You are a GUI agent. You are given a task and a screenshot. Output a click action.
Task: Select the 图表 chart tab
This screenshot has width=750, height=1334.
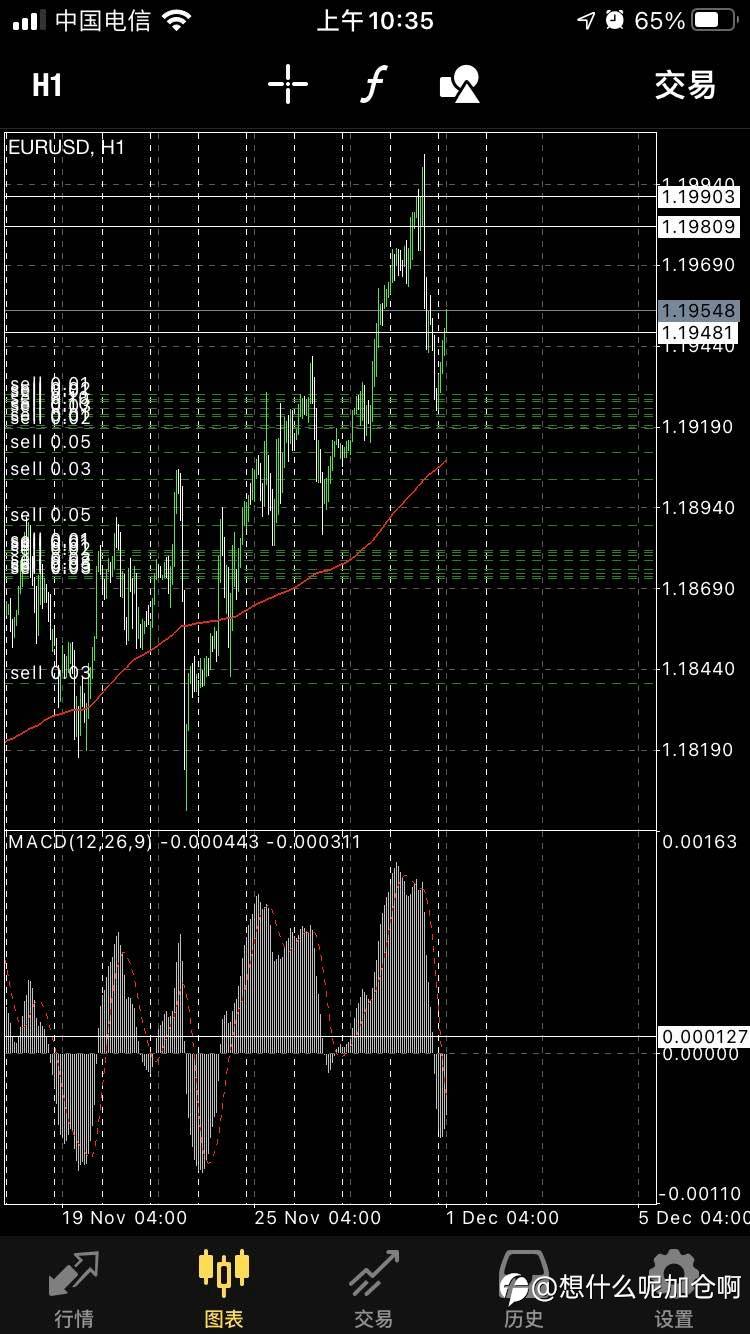[224, 1289]
